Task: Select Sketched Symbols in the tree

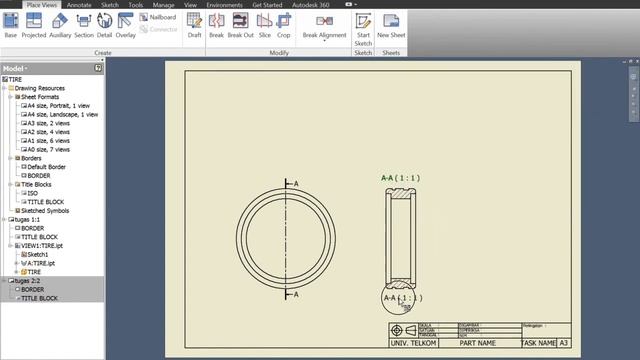Action: click(x=42, y=211)
